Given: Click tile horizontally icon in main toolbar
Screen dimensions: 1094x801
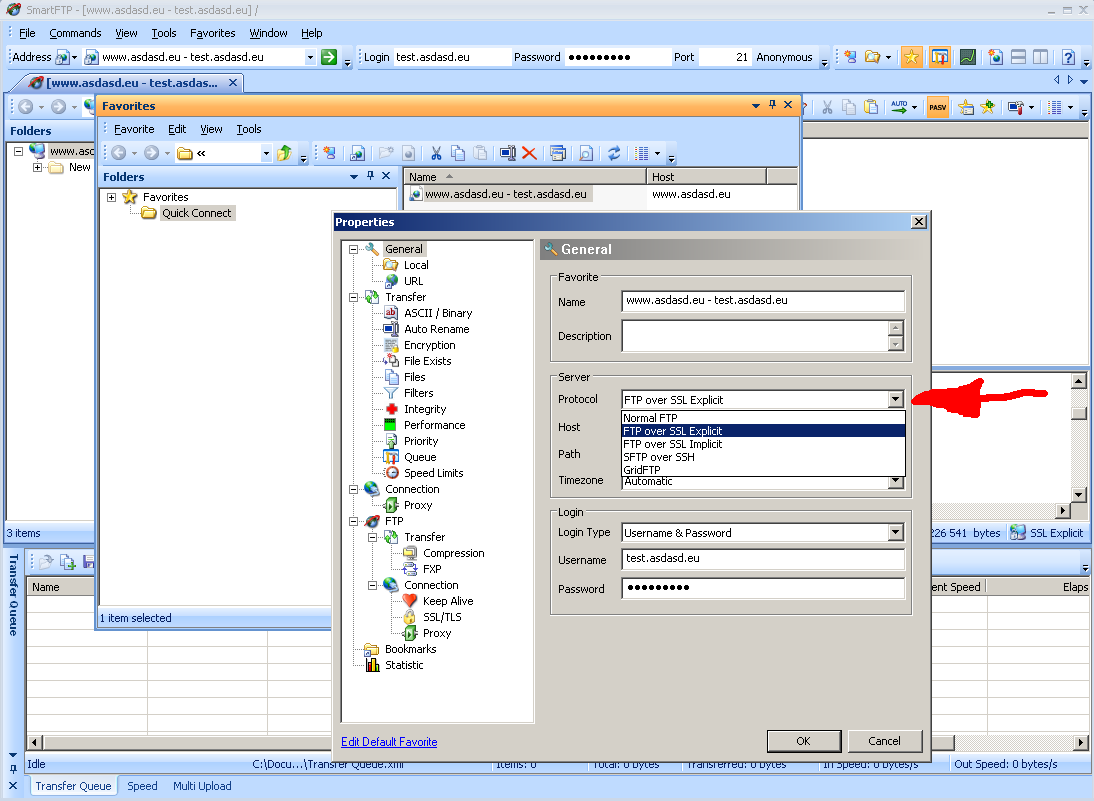Looking at the screenshot, I should 1019,57.
